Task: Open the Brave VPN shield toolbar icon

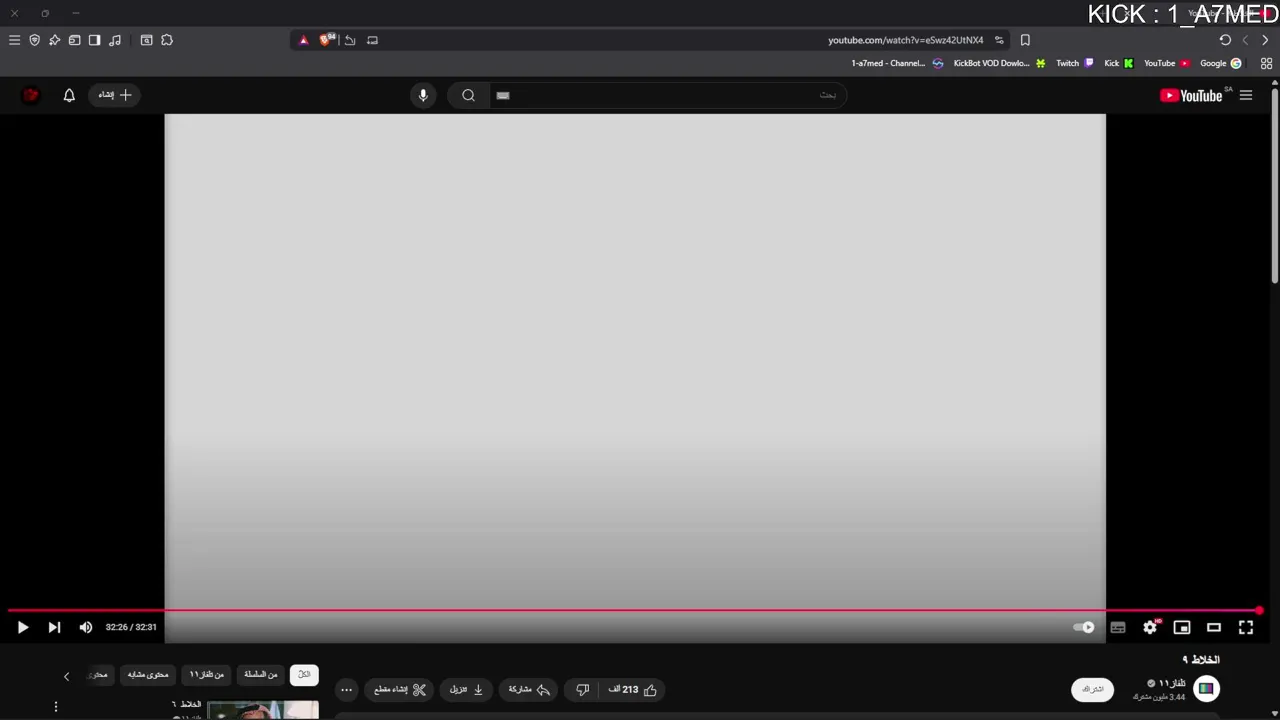Action: [34, 40]
